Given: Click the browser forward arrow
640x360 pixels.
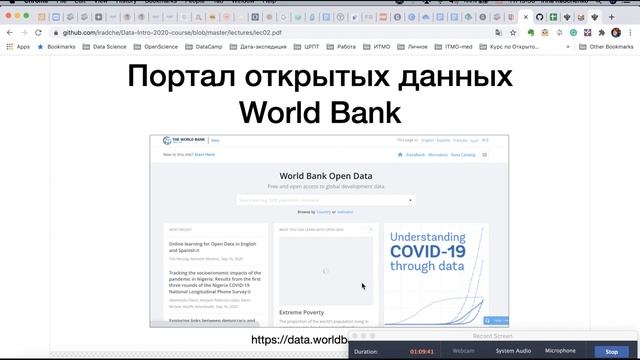Looking at the screenshot, I should pos(24,33).
